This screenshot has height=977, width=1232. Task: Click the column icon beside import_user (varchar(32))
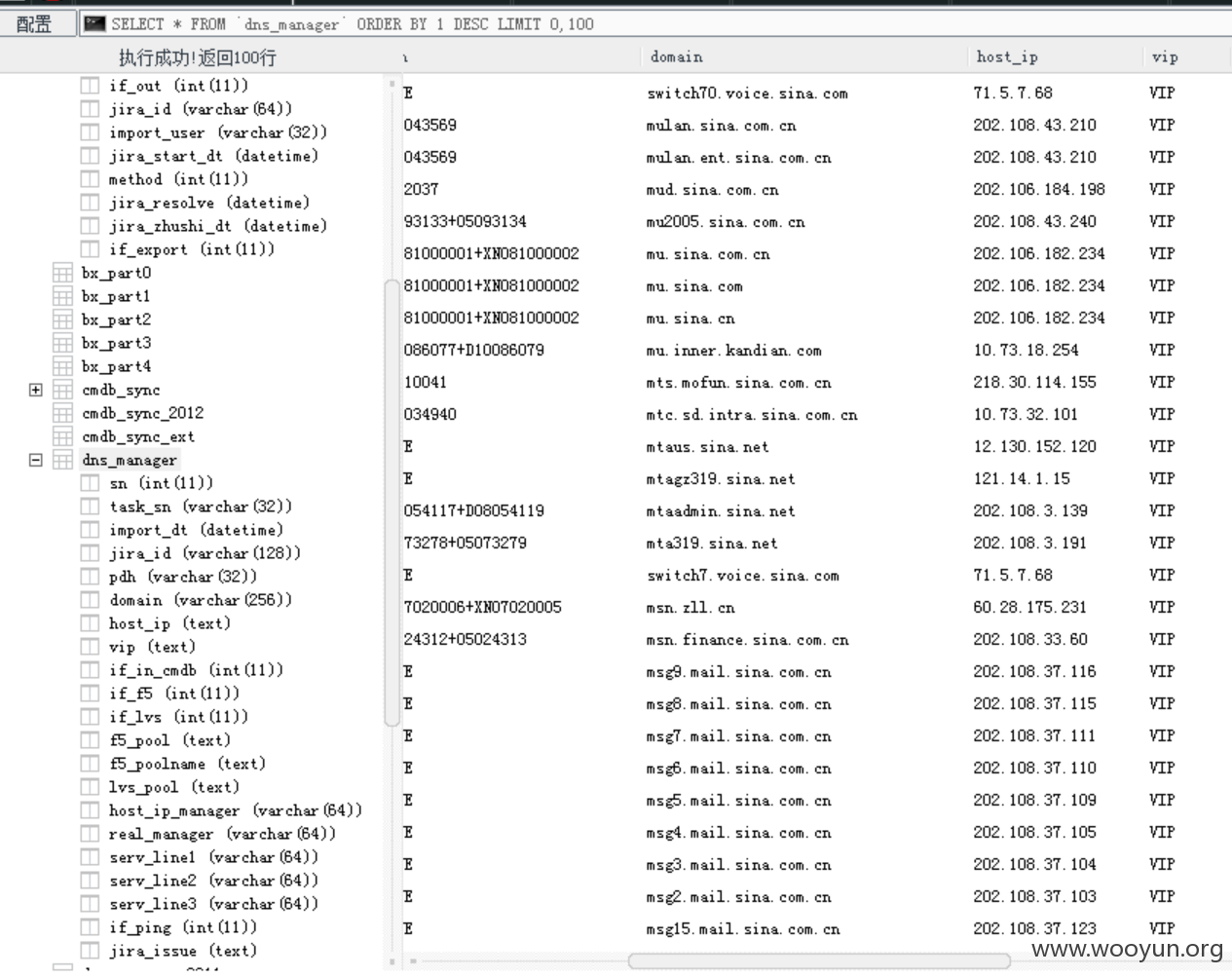(x=90, y=132)
